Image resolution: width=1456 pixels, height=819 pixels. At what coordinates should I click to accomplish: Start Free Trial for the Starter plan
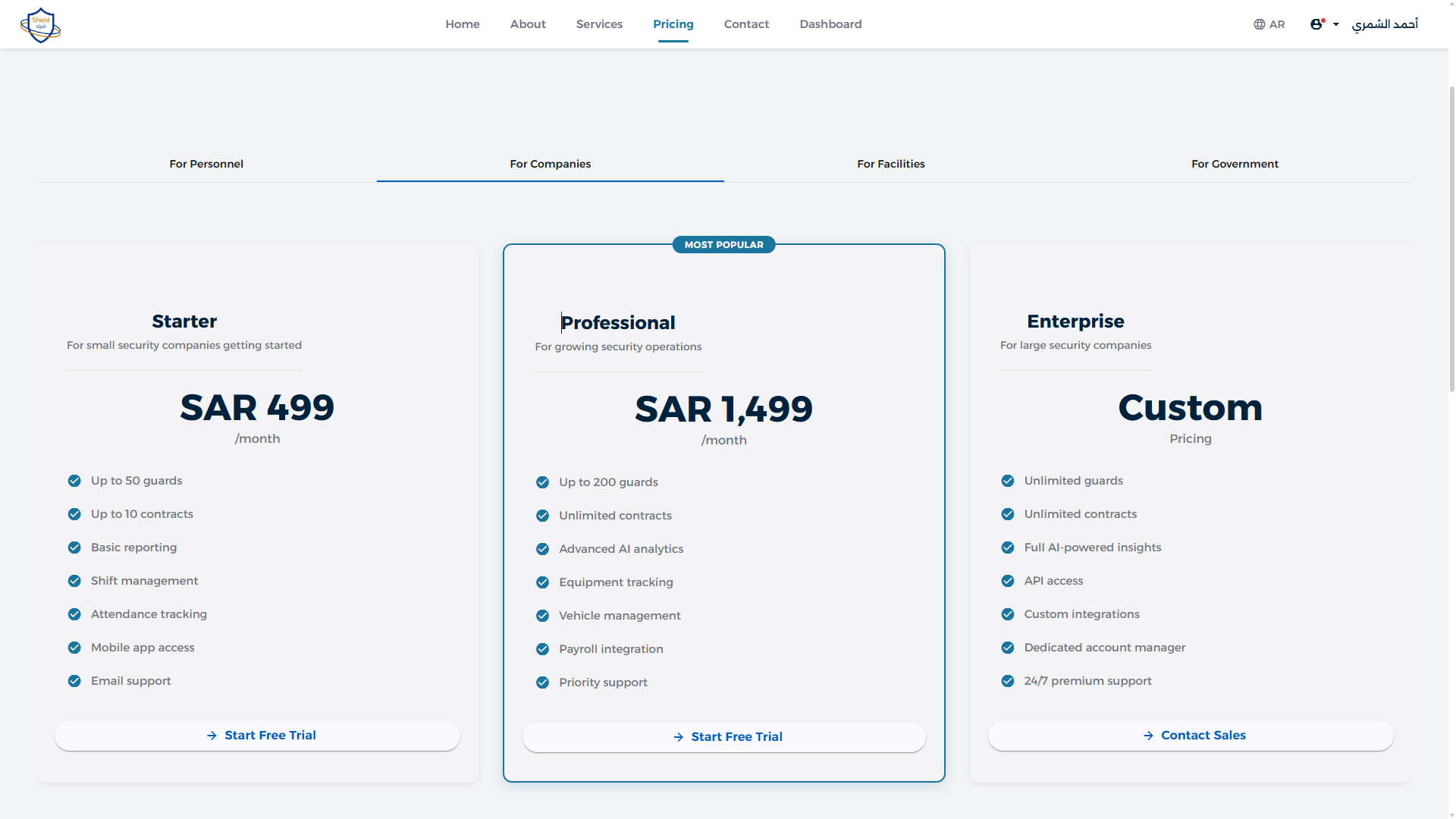click(257, 735)
